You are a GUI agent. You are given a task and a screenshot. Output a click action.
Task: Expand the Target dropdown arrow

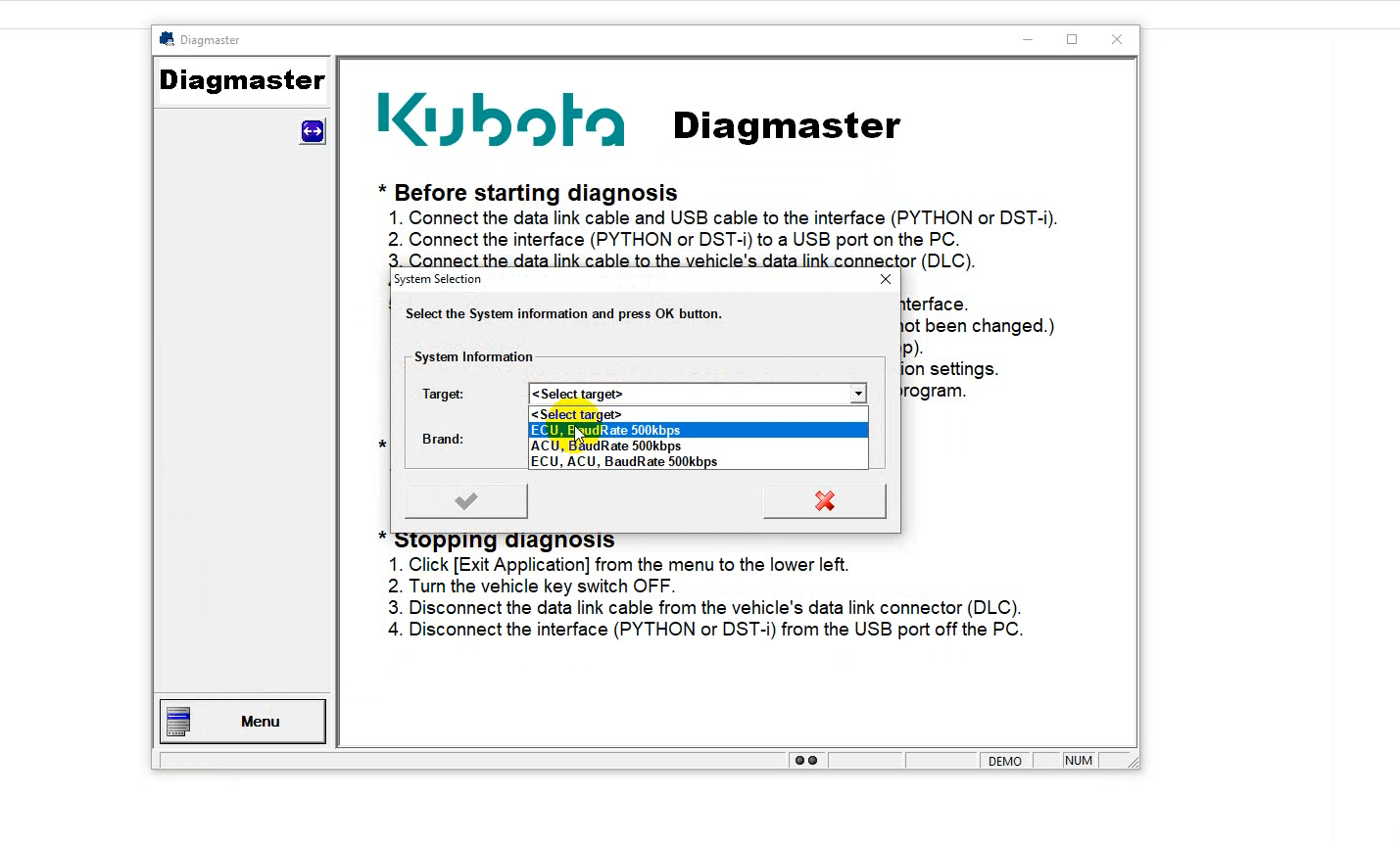[x=858, y=394]
